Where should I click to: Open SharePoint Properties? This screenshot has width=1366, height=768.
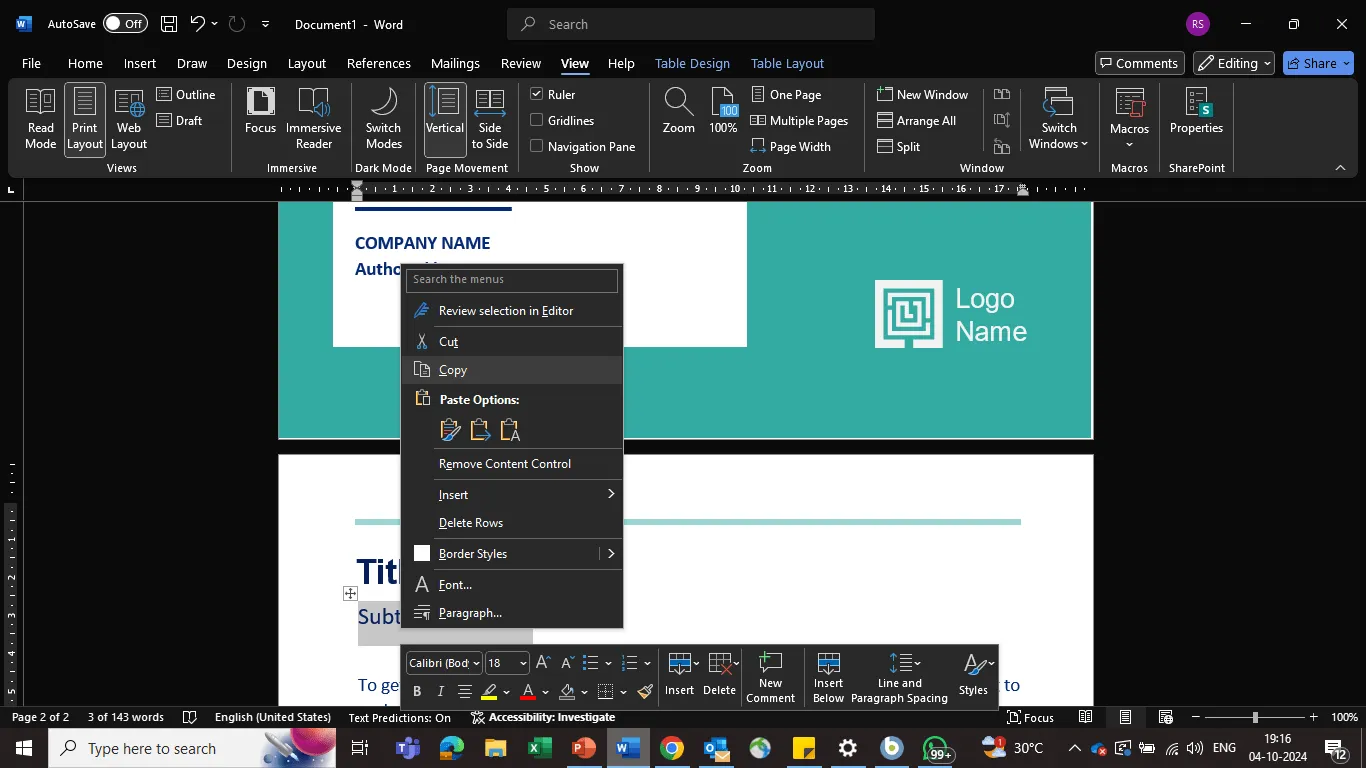[x=1196, y=111]
